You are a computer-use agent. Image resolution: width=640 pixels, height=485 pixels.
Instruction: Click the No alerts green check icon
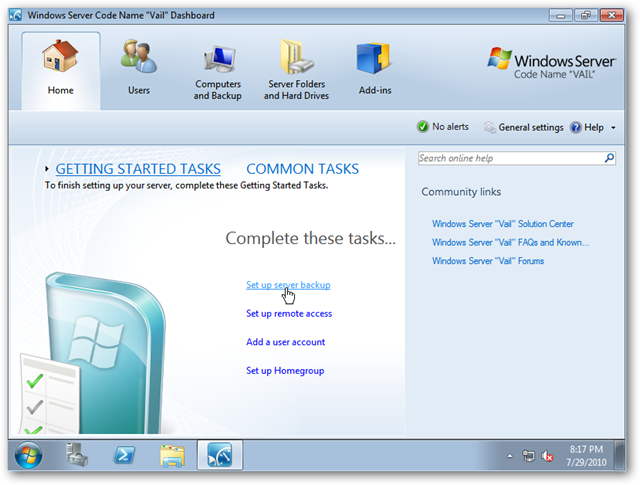[423, 127]
